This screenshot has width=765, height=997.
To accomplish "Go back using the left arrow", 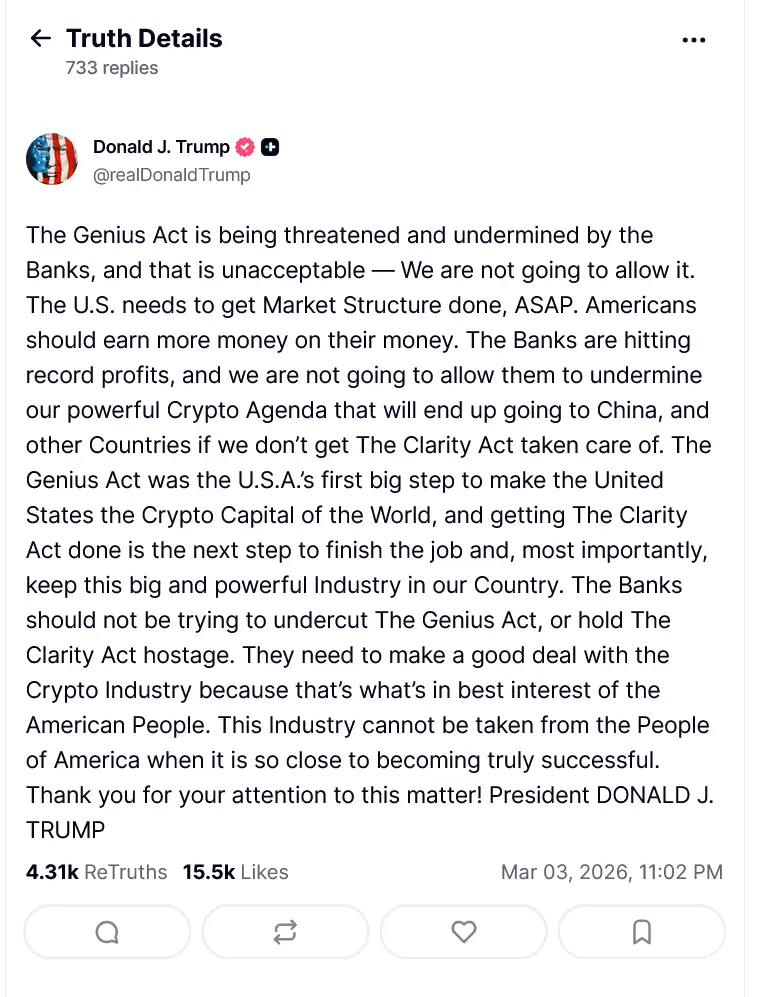I will tap(40, 39).
